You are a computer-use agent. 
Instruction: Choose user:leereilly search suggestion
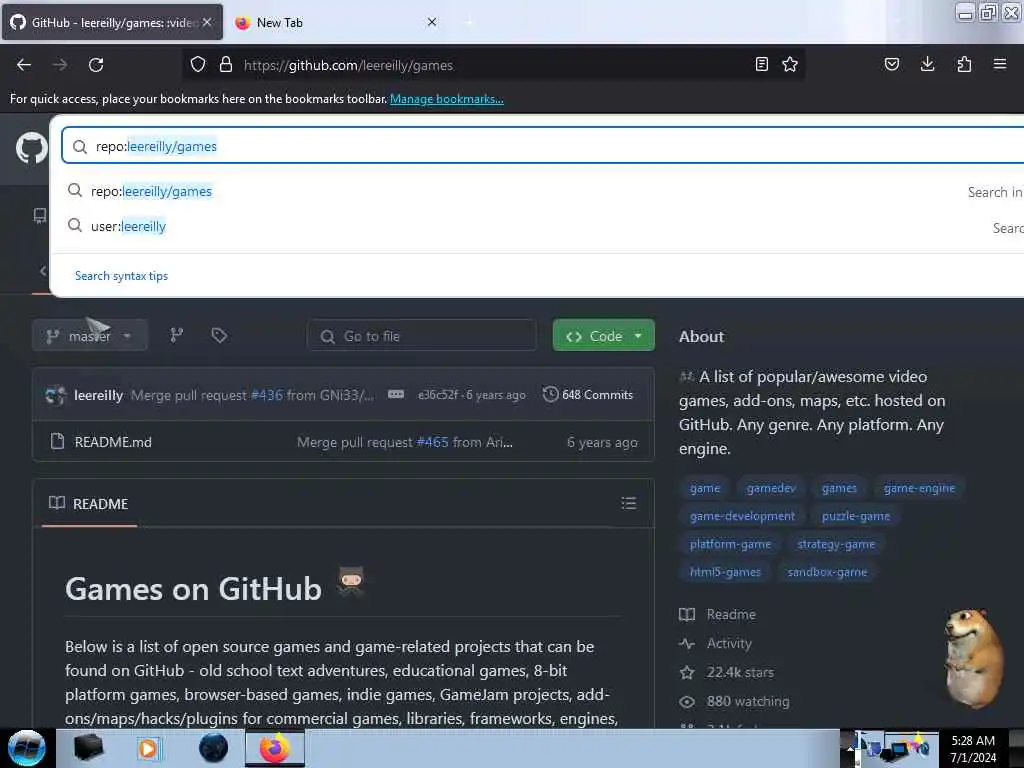[129, 227]
